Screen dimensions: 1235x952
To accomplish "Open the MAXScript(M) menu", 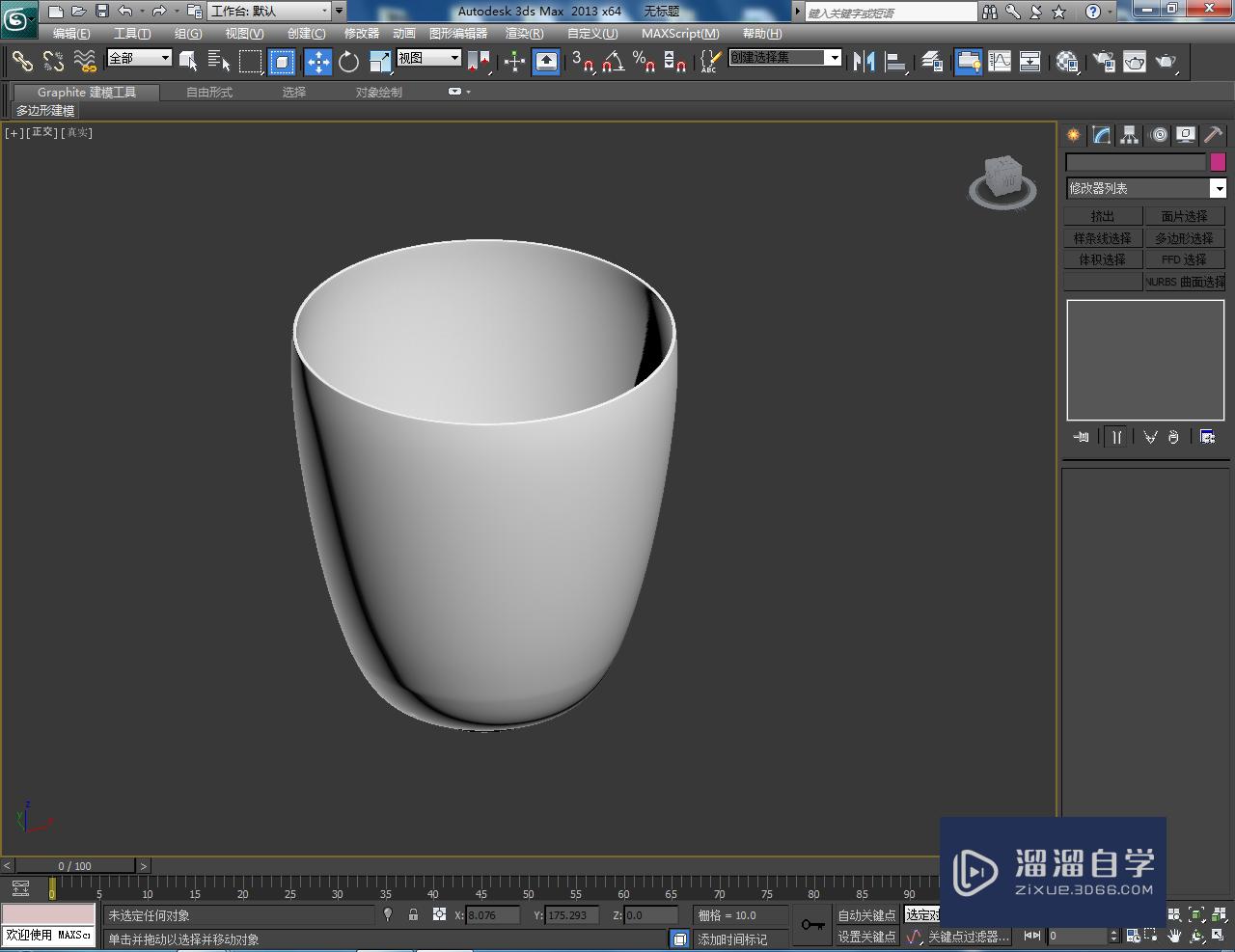I will click(x=680, y=33).
